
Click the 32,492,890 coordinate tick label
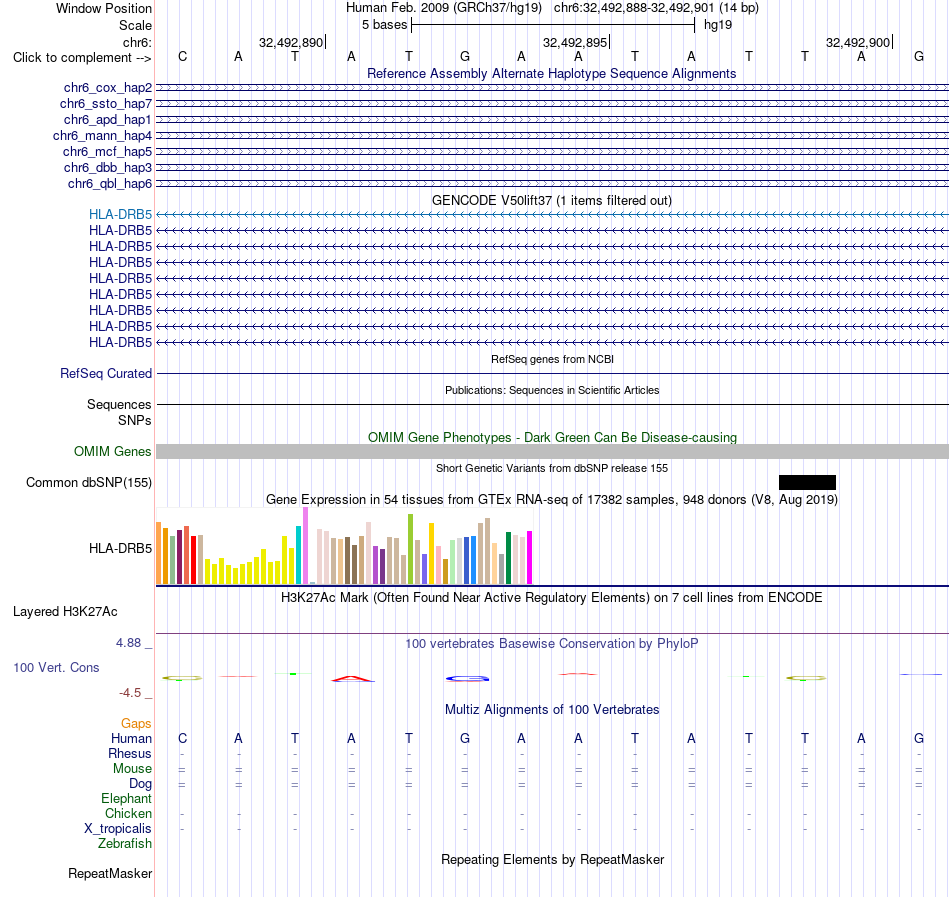click(291, 42)
